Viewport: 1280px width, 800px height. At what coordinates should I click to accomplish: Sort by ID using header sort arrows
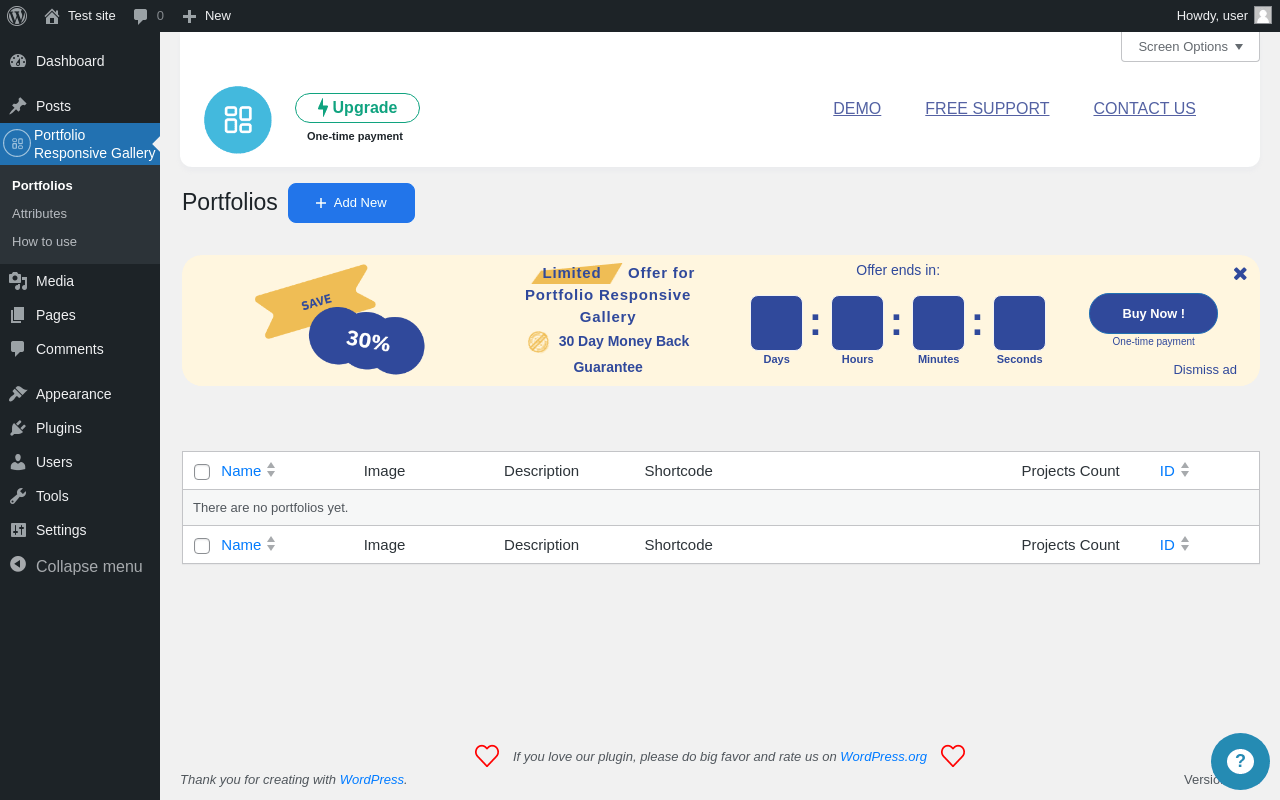[x=1185, y=470]
